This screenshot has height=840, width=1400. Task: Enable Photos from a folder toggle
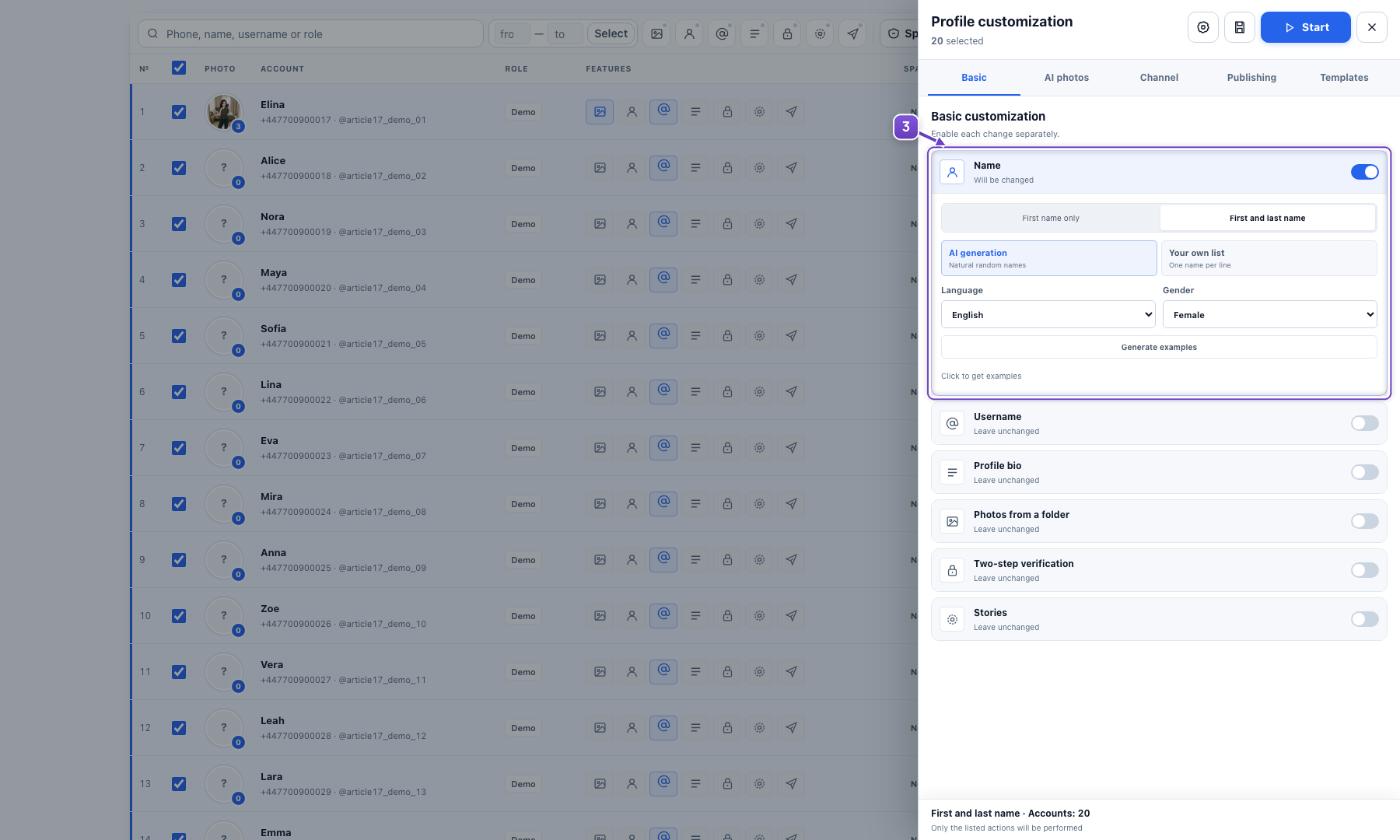(x=1364, y=521)
